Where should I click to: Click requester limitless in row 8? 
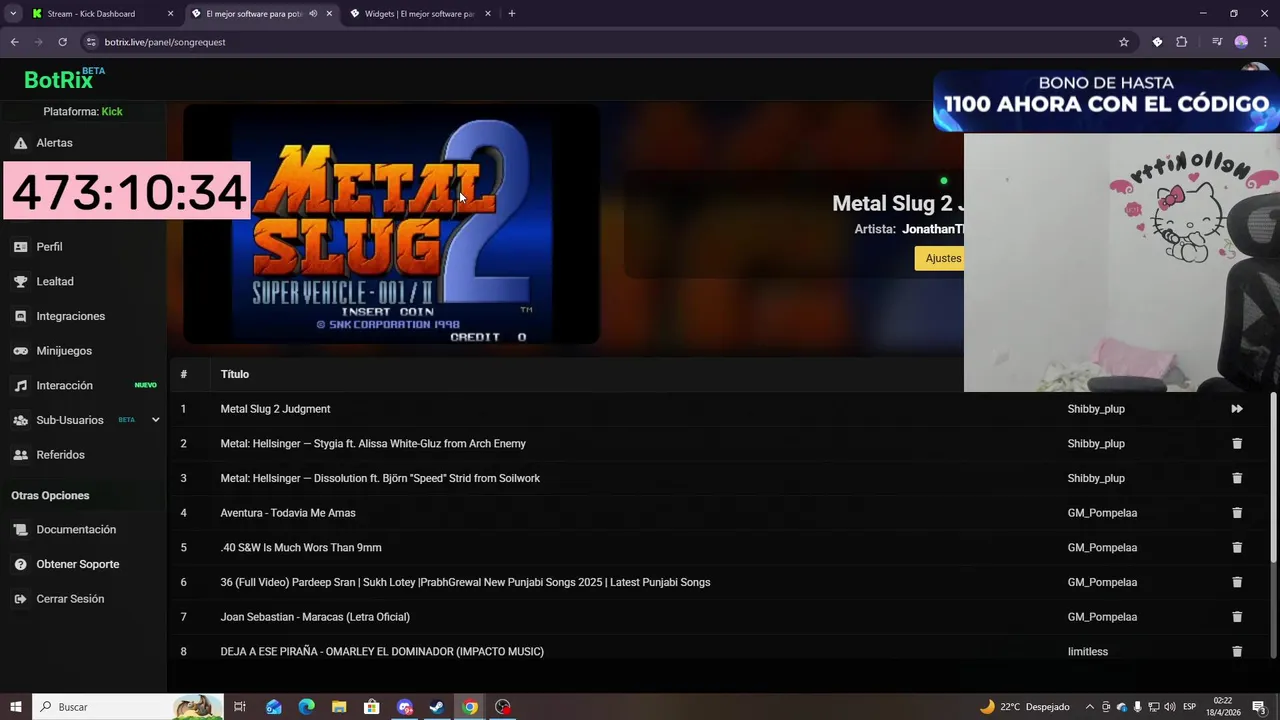tap(1088, 652)
